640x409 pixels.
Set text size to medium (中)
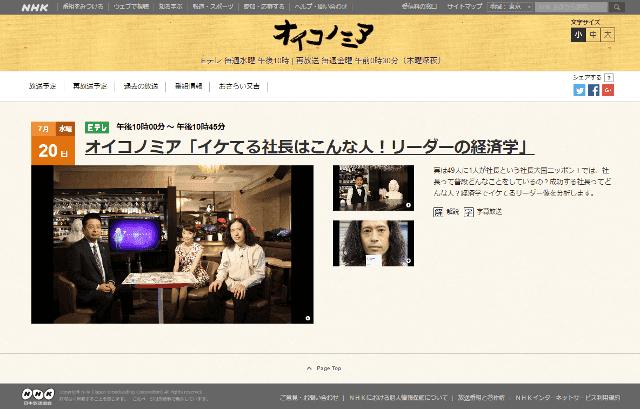(593, 35)
